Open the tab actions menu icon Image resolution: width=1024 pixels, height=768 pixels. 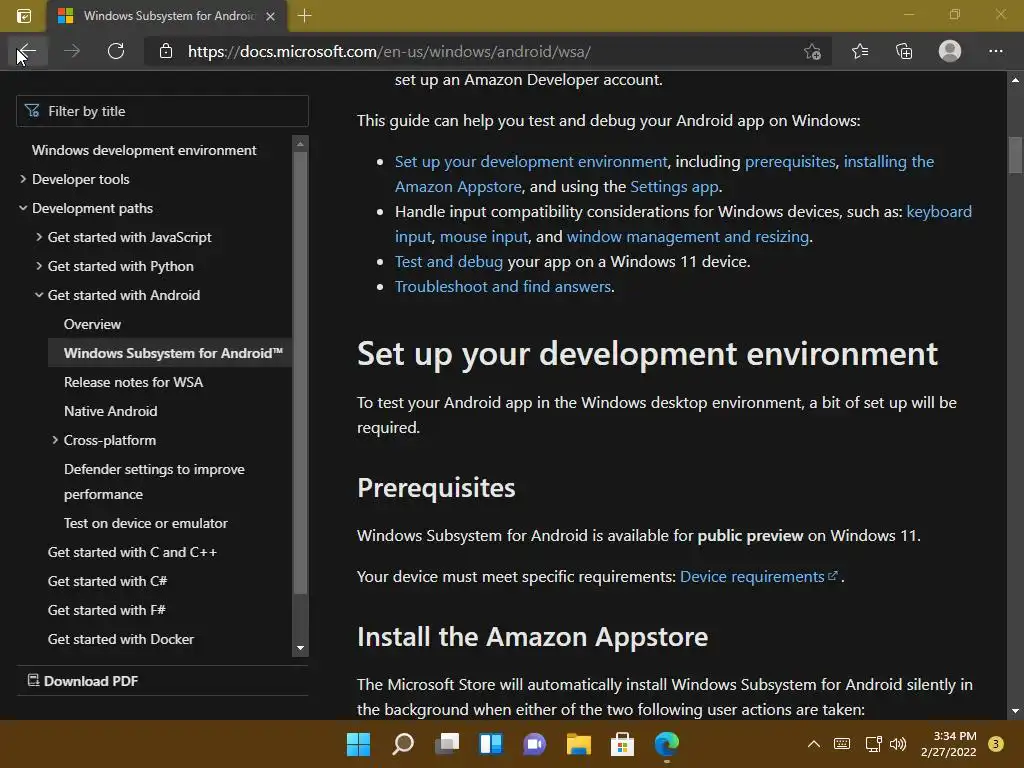click(24, 16)
